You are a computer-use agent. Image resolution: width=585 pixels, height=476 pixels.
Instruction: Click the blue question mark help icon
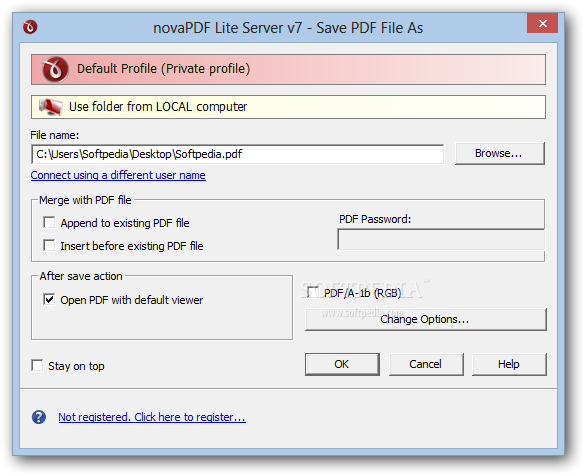39,417
